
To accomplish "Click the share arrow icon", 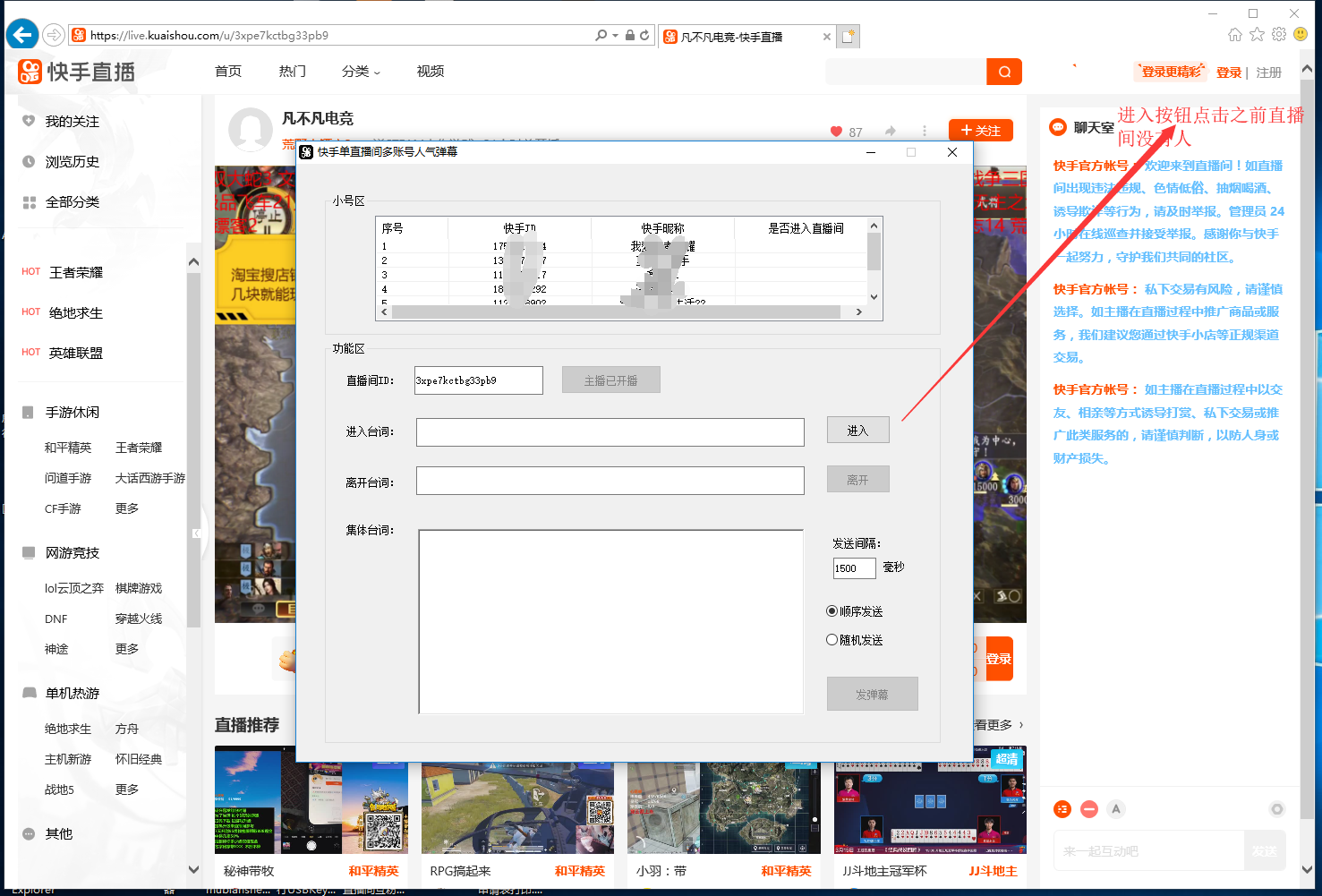I will click(890, 132).
